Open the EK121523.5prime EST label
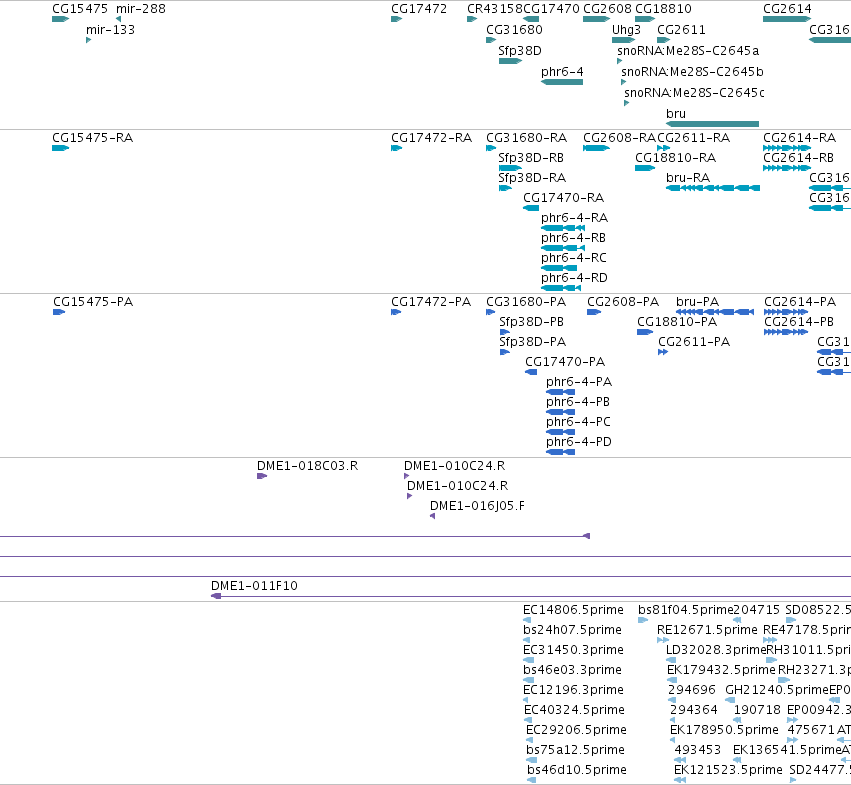The height and width of the screenshot is (785, 851). [x=728, y=770]
